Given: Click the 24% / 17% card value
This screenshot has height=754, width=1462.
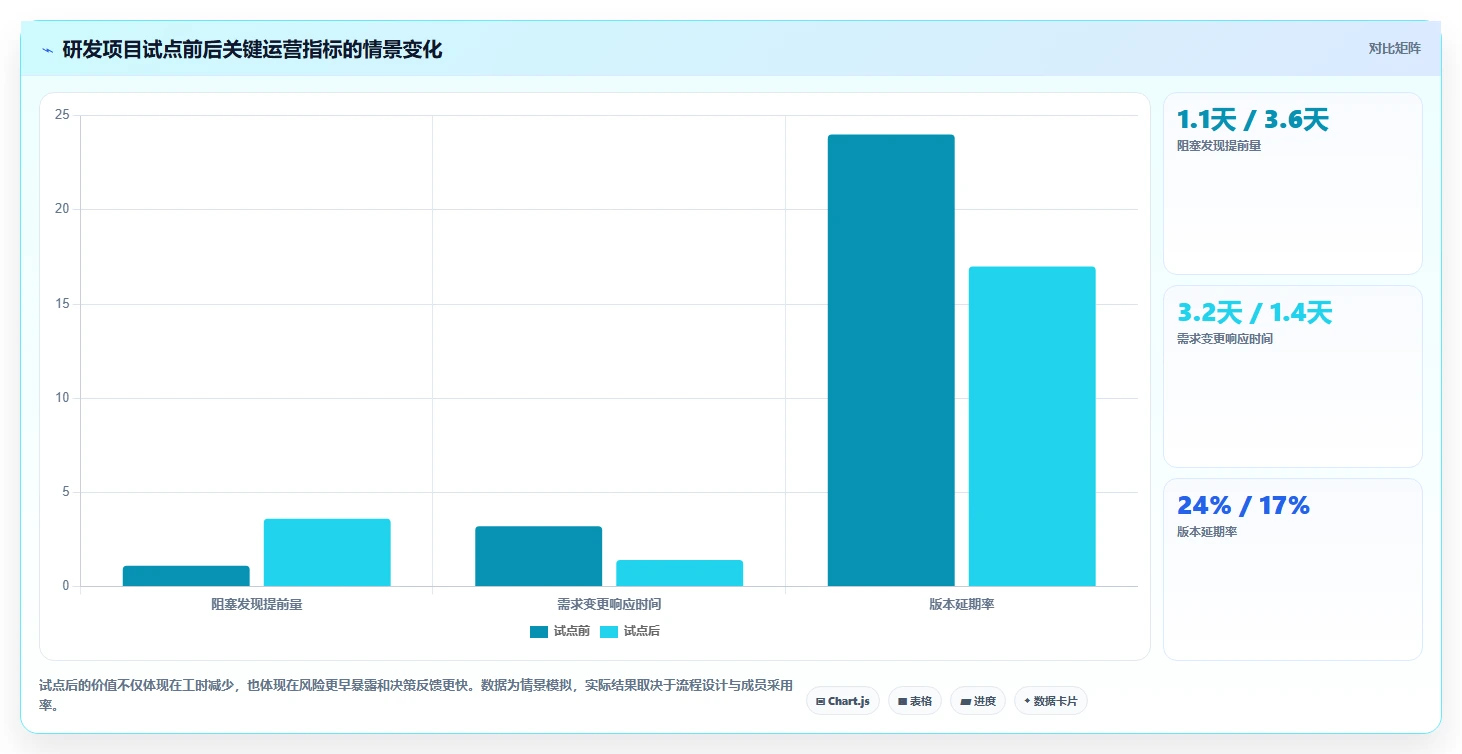Looking at the screenshot, I should [x=1243, y=506].
